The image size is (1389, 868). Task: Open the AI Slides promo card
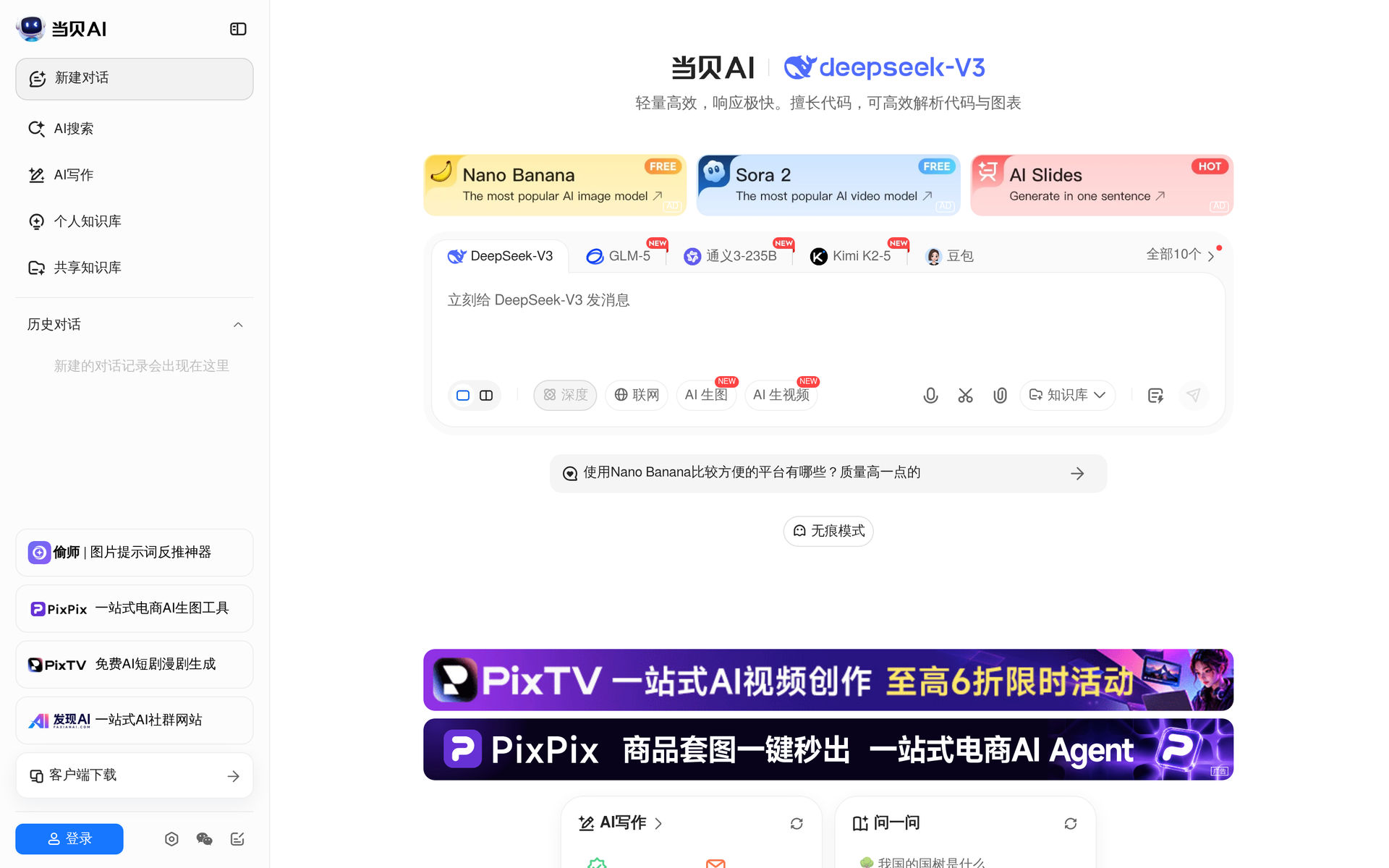(x=1102, y=185)
